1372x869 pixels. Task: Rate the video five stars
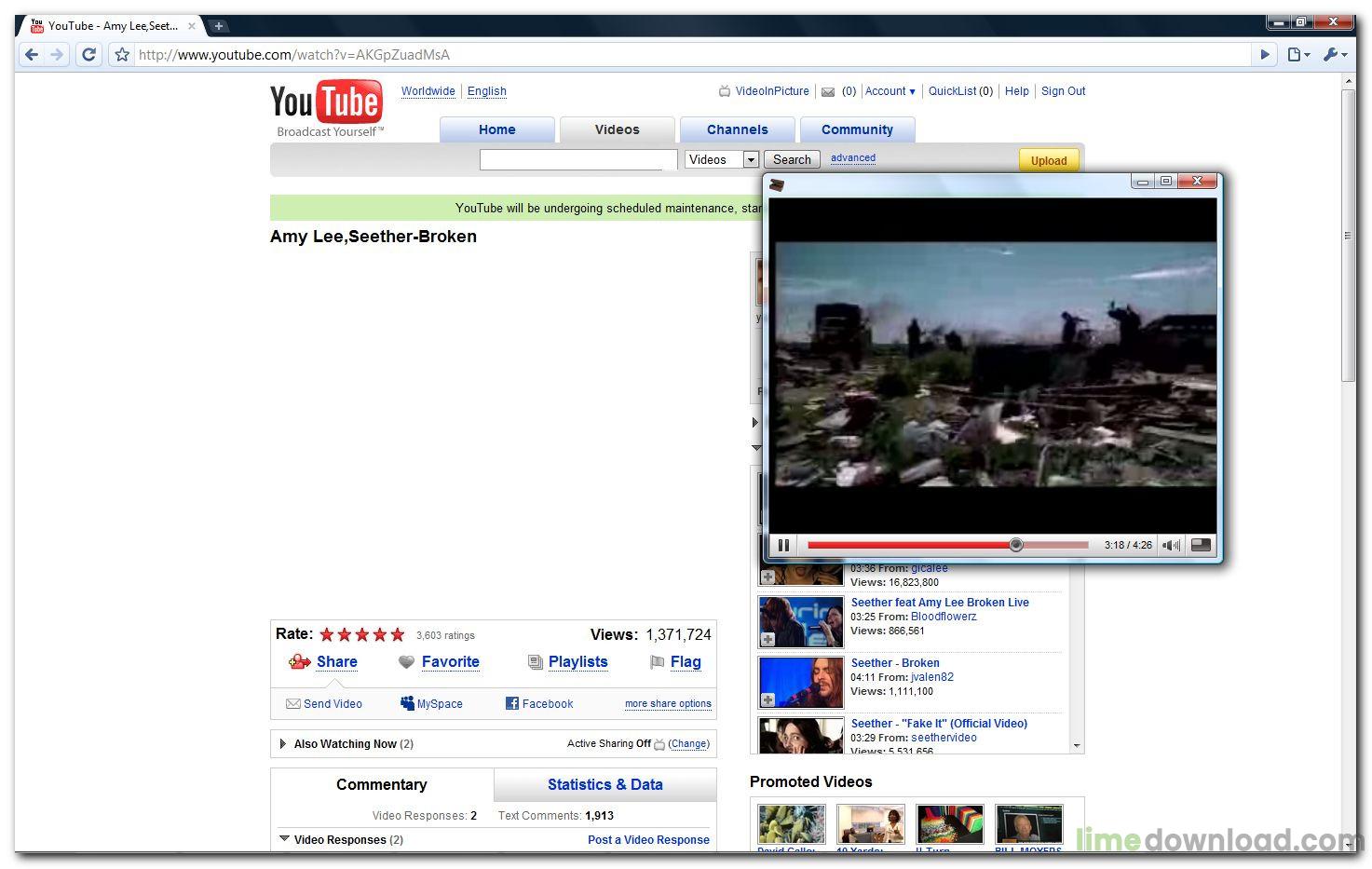(398, 635)
